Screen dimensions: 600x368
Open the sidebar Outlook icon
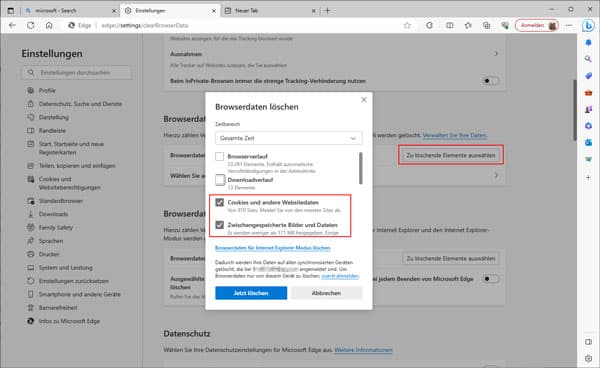click(588, 143)
